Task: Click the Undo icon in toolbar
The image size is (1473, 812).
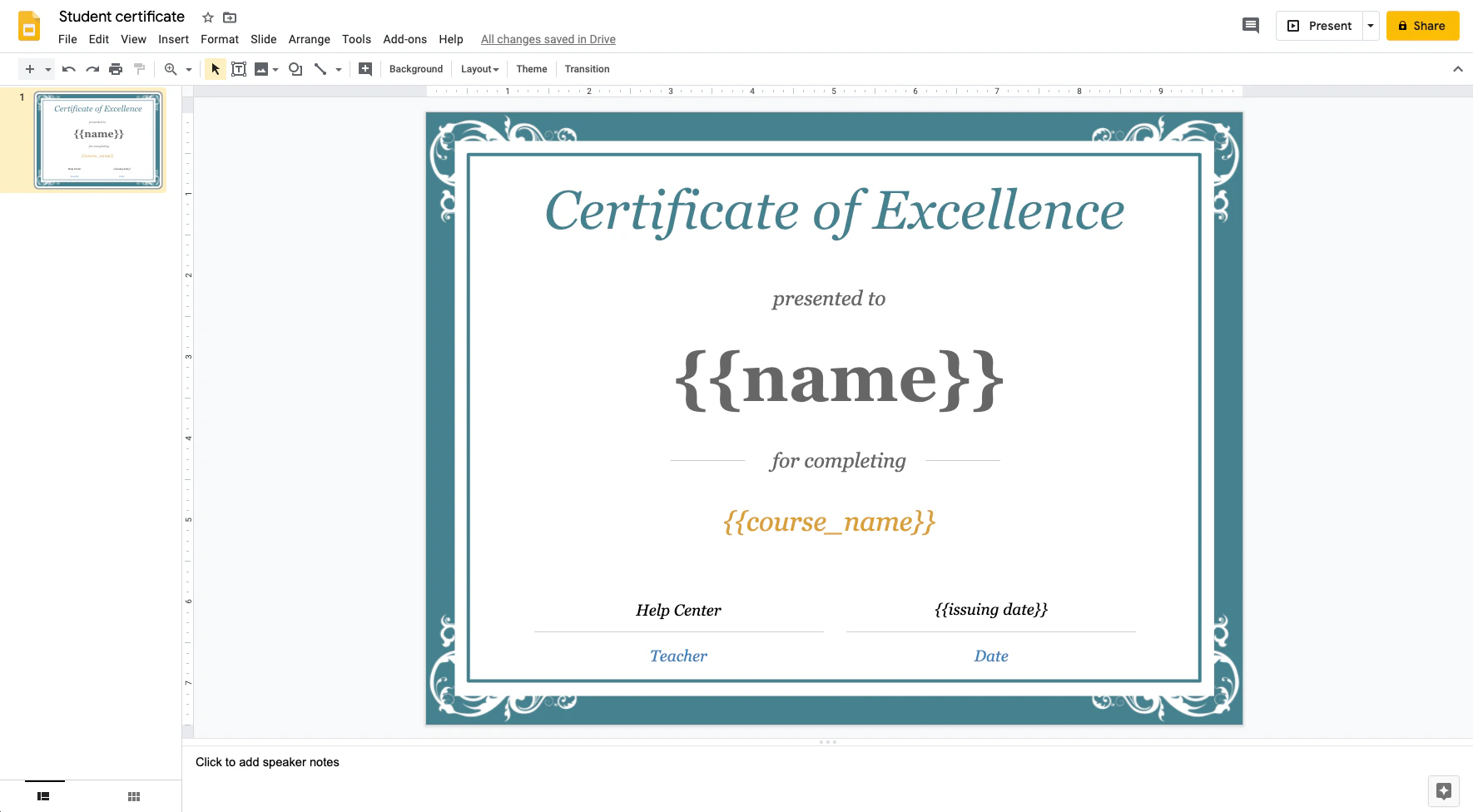Action: [69, 69]
